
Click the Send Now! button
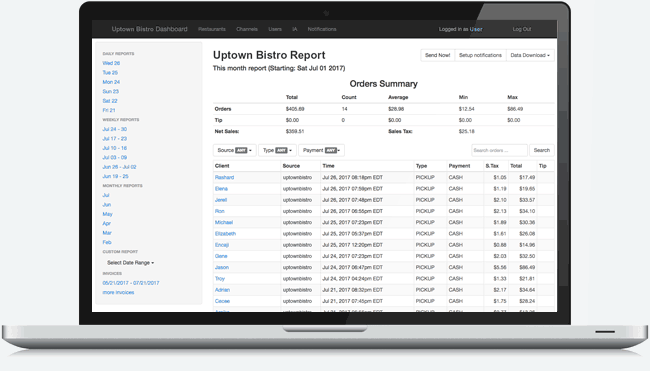click(x=437, y=55)
